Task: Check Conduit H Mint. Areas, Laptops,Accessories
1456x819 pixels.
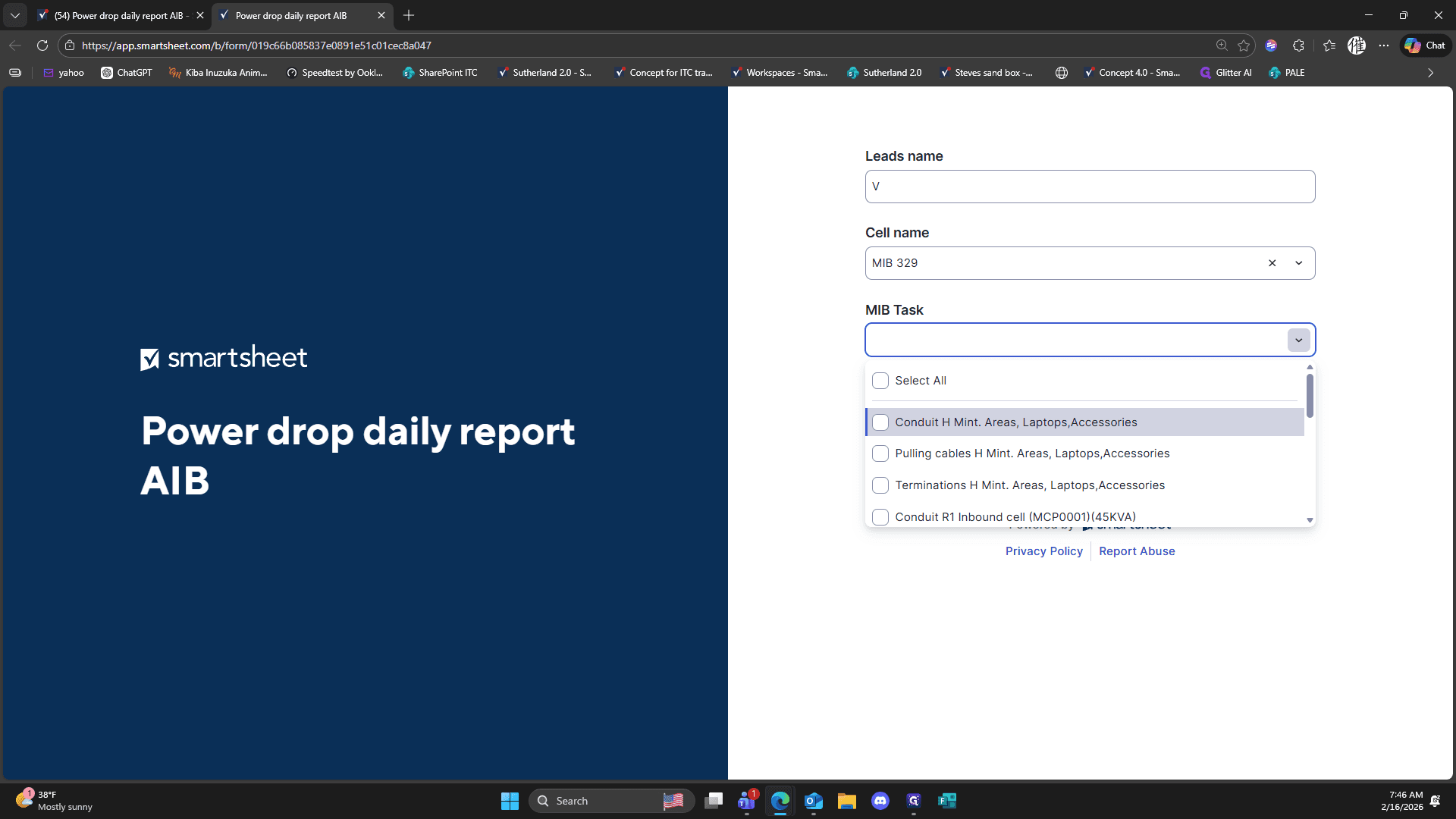Action: 880,422
